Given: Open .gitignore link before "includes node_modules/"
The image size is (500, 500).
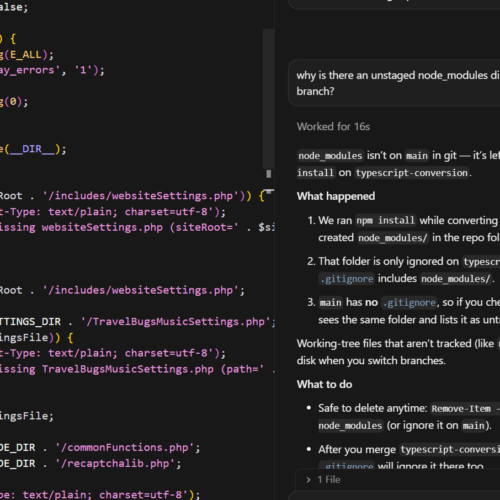Looking at the screenshot, I should click(347, 279).
